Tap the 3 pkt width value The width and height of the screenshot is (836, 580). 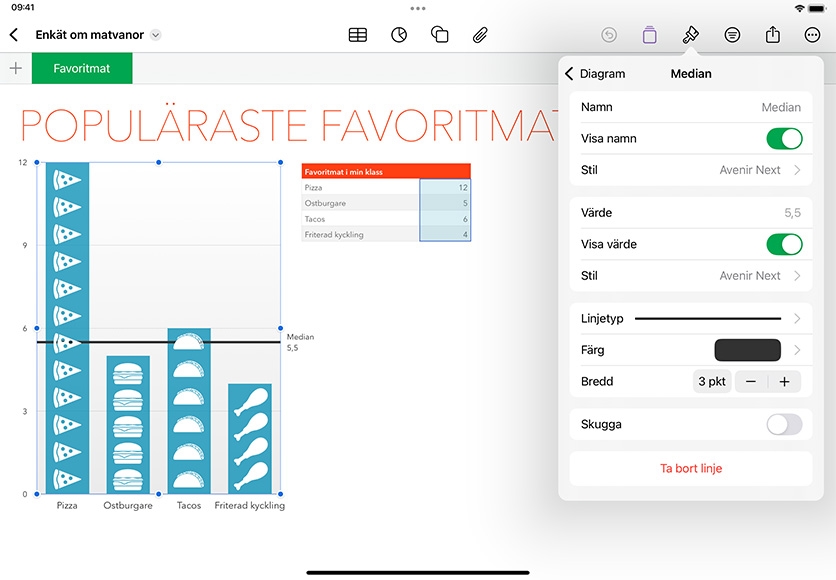(712, 382)
